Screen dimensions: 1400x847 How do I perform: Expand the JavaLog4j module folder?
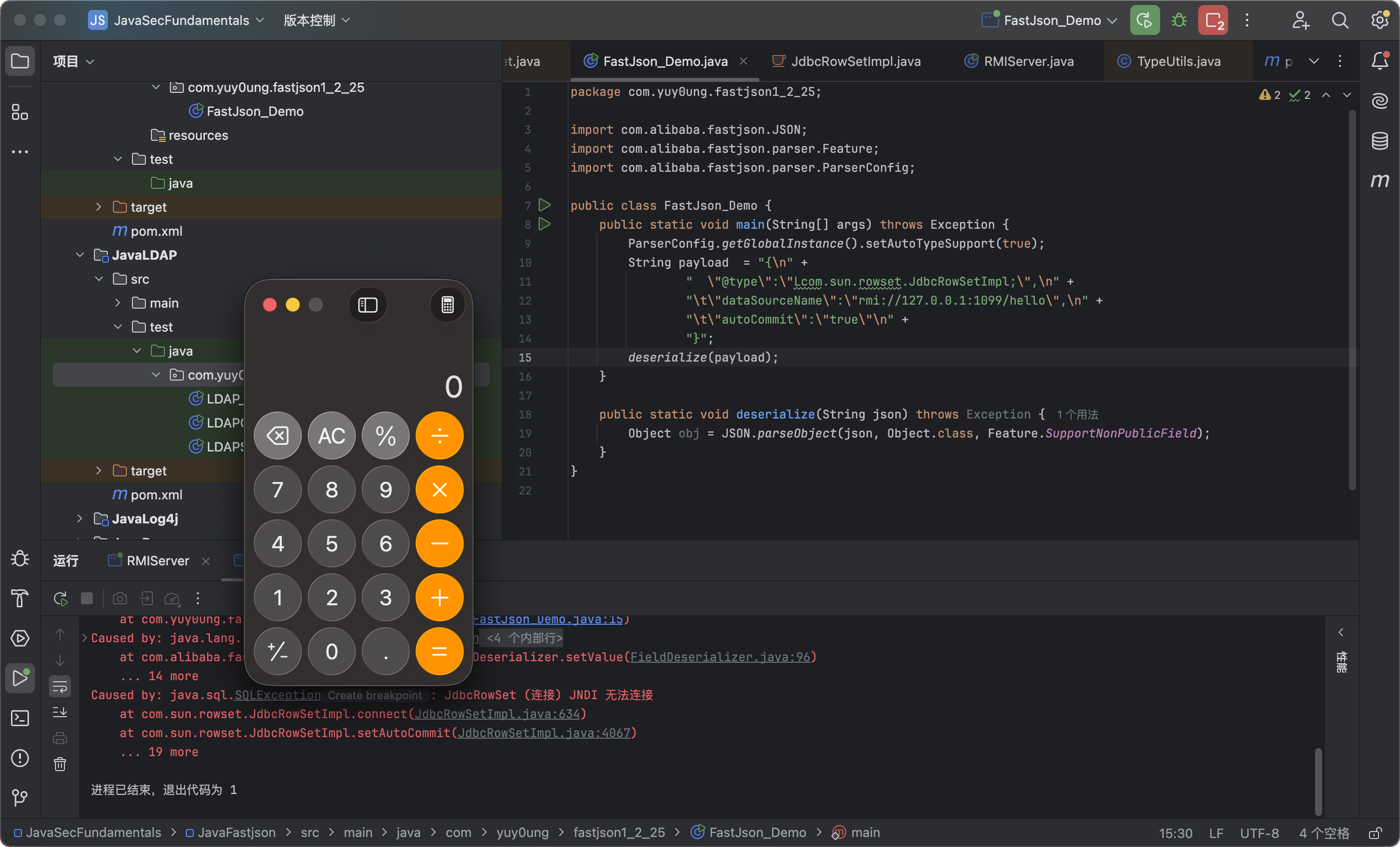point(79,519)
